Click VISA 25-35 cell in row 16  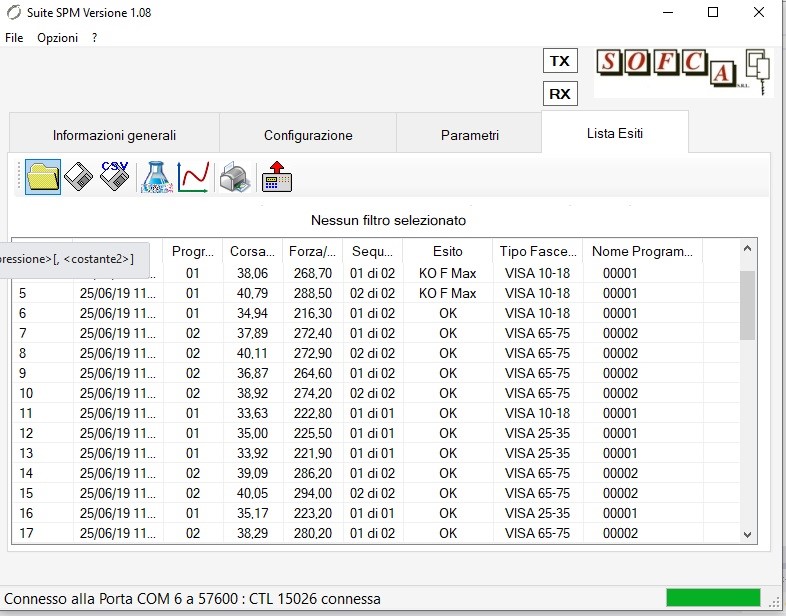[537, 514]
